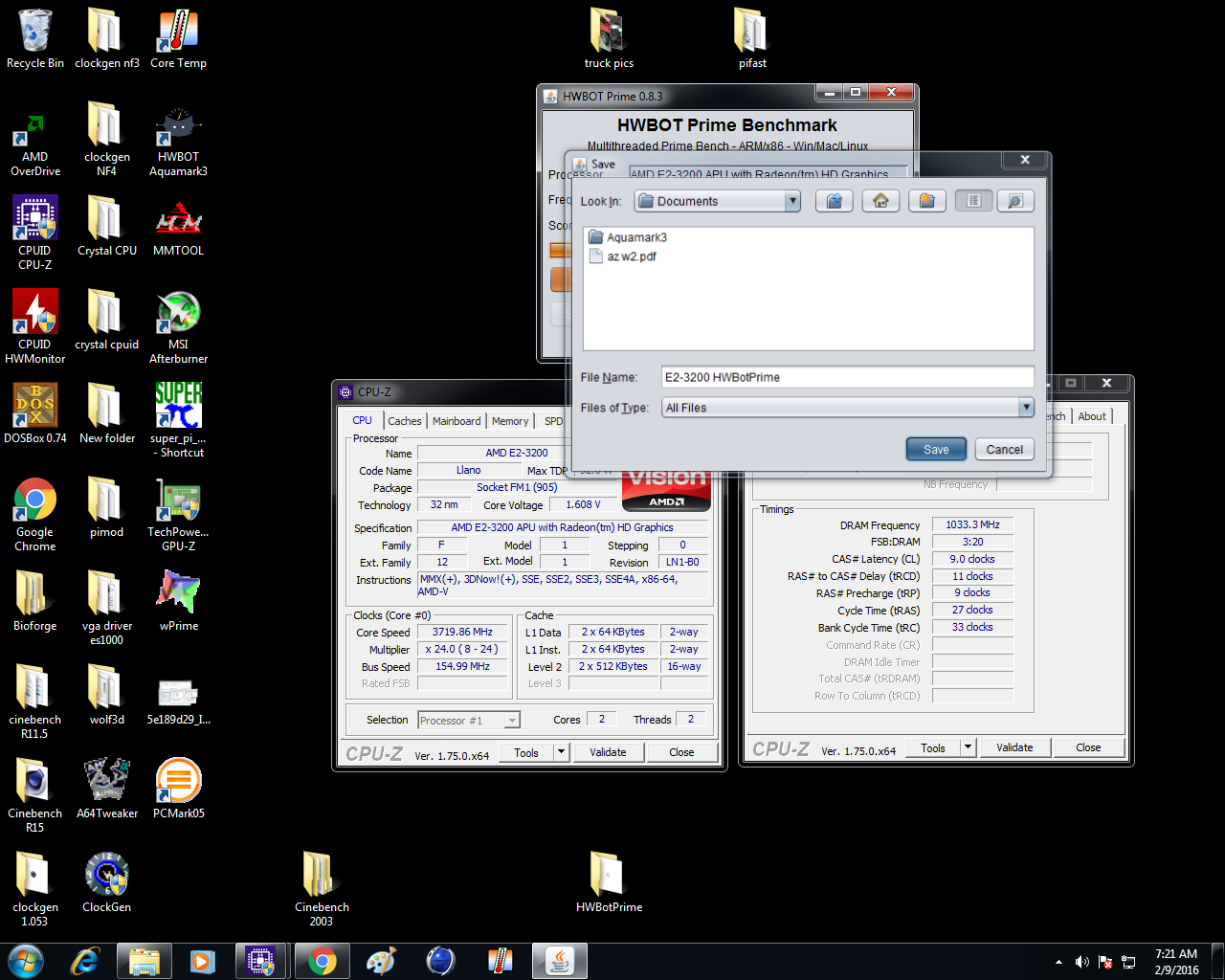The height and width of the screenshot is (980, 1225).
Task: Open the TechPowerUp GPU-Z shortcut
Action: pos(178,514)
